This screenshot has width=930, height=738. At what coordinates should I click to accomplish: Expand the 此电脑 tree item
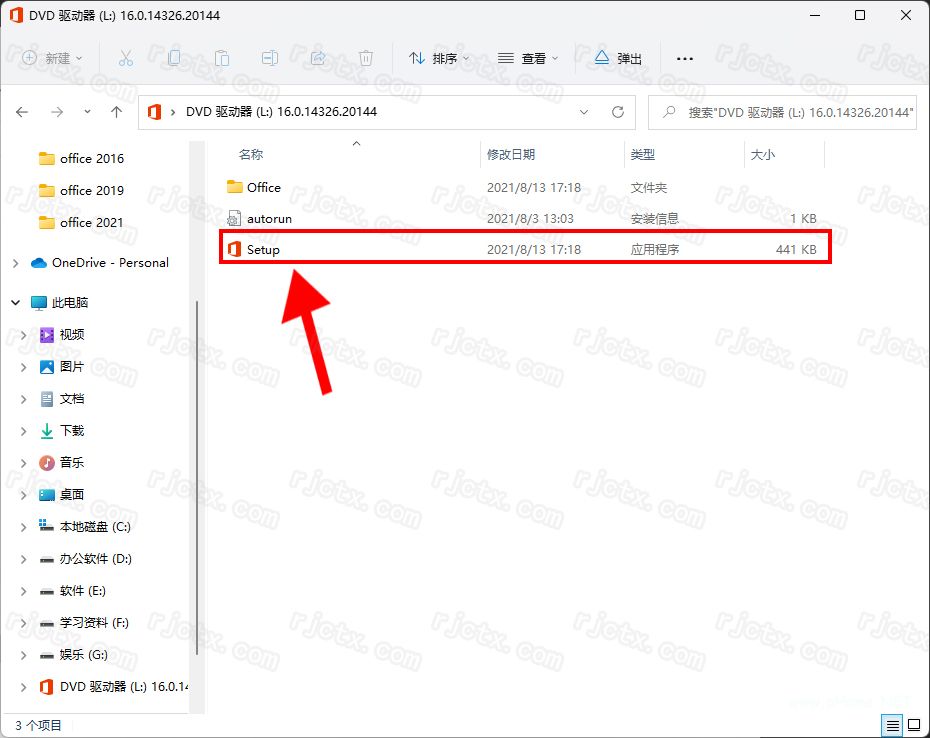click(x=15, y=301)
